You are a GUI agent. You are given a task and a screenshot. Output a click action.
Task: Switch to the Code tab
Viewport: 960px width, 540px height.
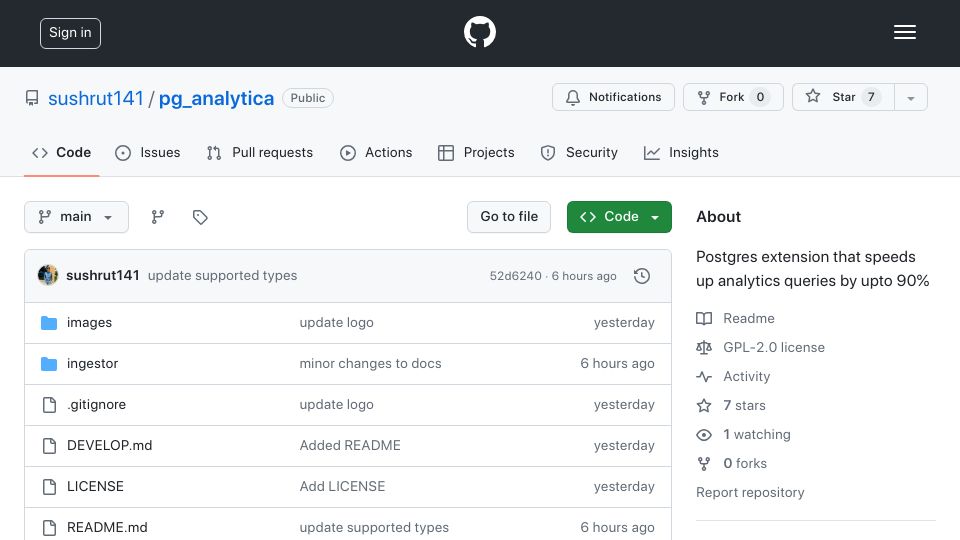(x=62, y=152)
